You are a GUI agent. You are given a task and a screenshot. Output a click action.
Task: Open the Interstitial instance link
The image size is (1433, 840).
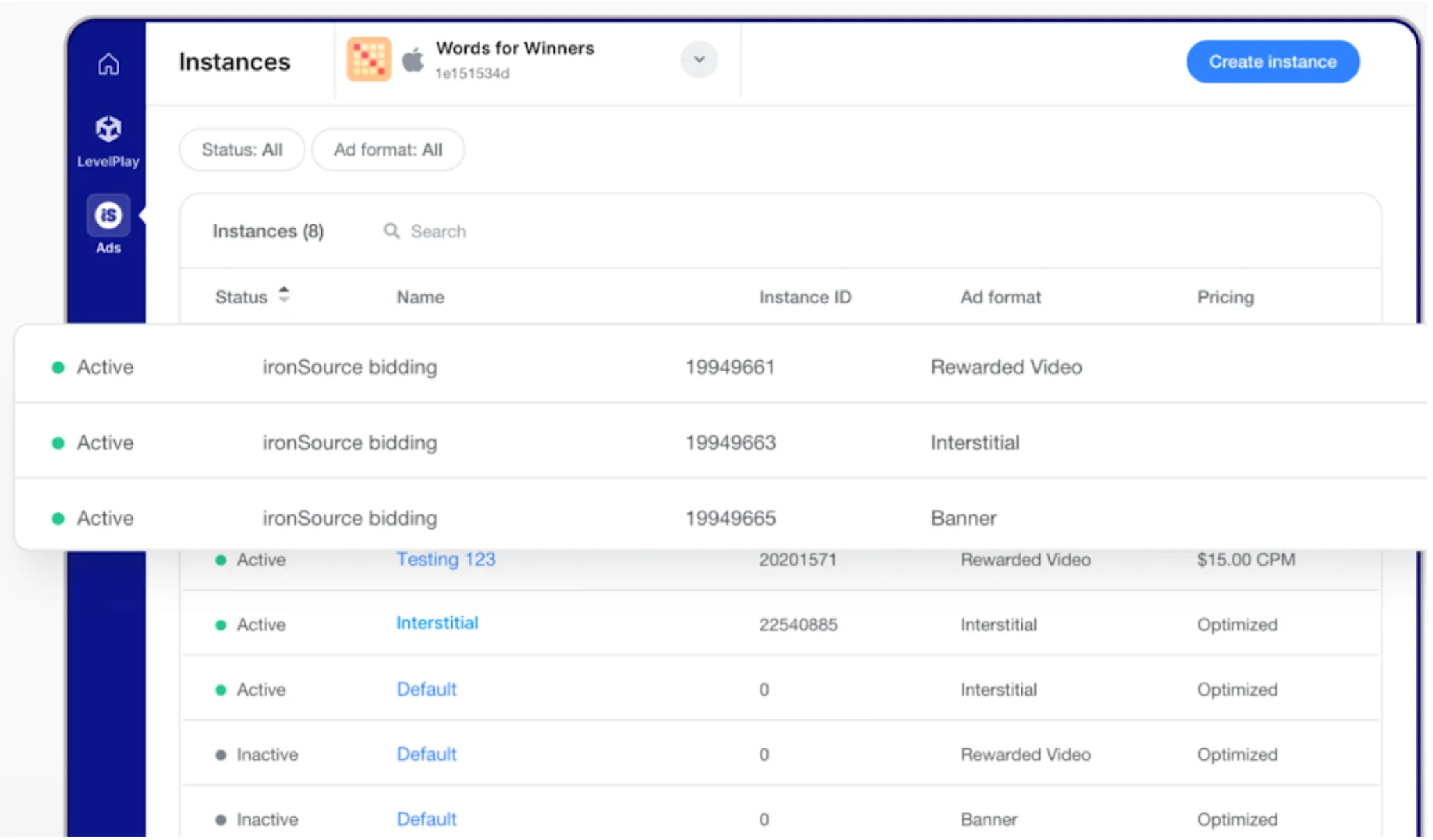click(437, 623)
